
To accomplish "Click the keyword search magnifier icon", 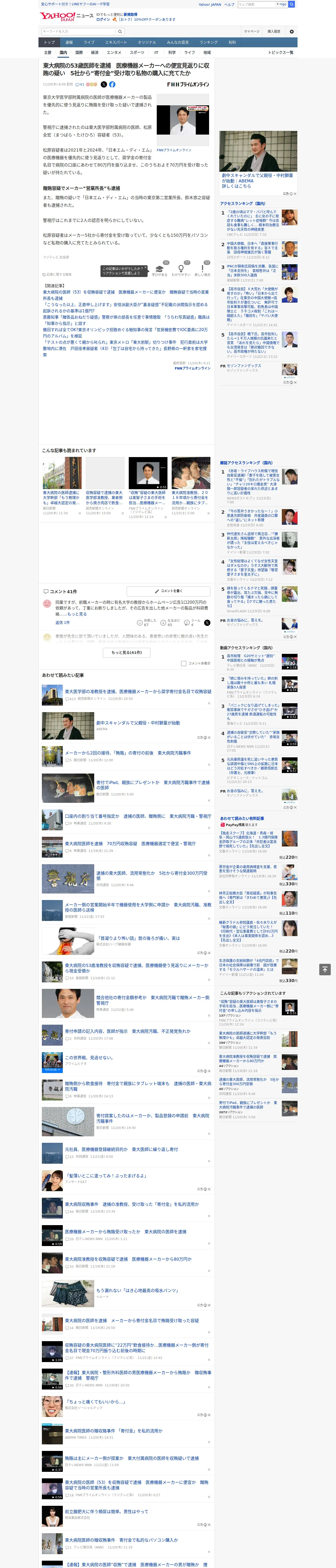I will 120,32.
